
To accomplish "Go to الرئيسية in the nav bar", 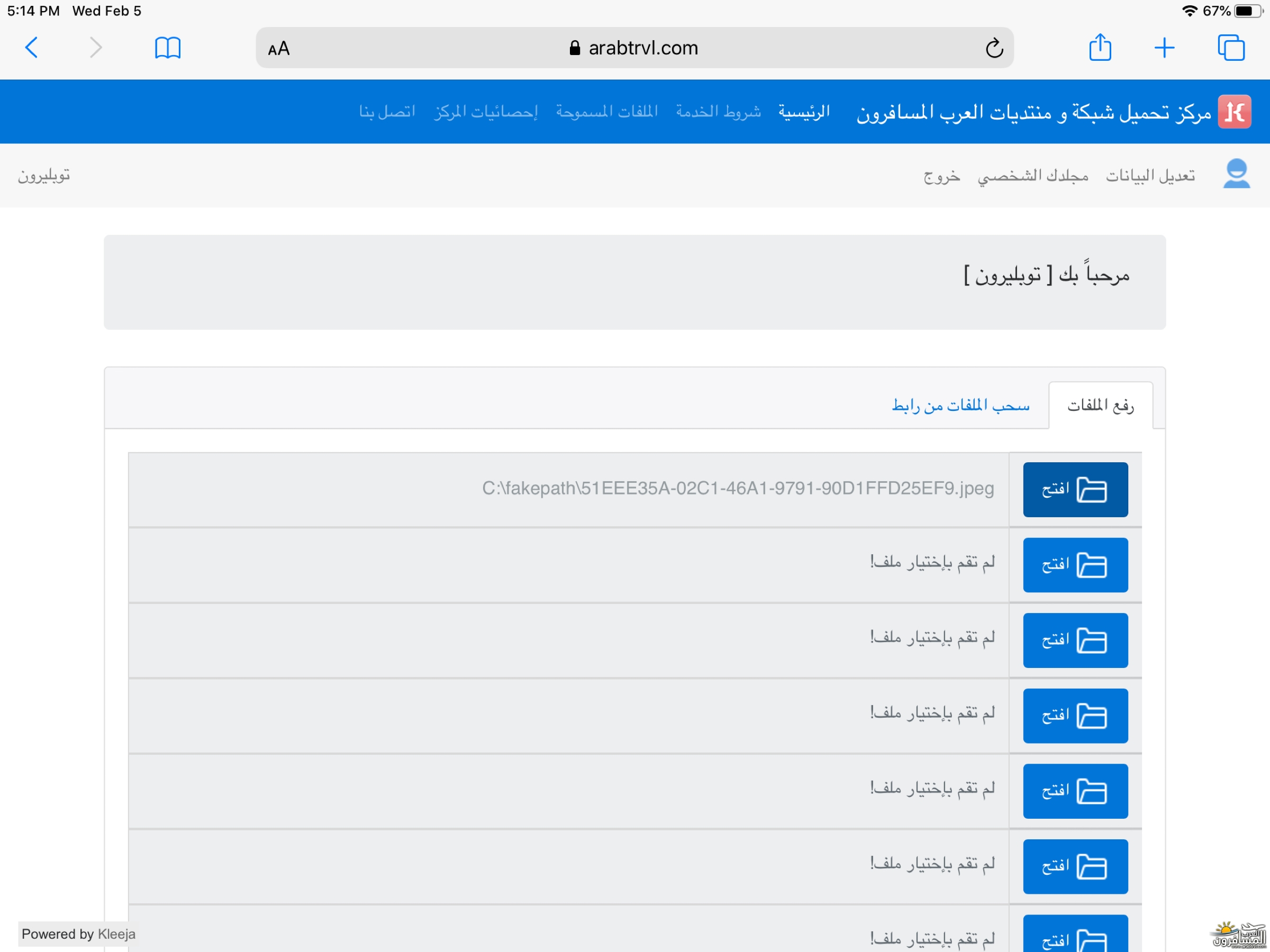I will [804, 111].
